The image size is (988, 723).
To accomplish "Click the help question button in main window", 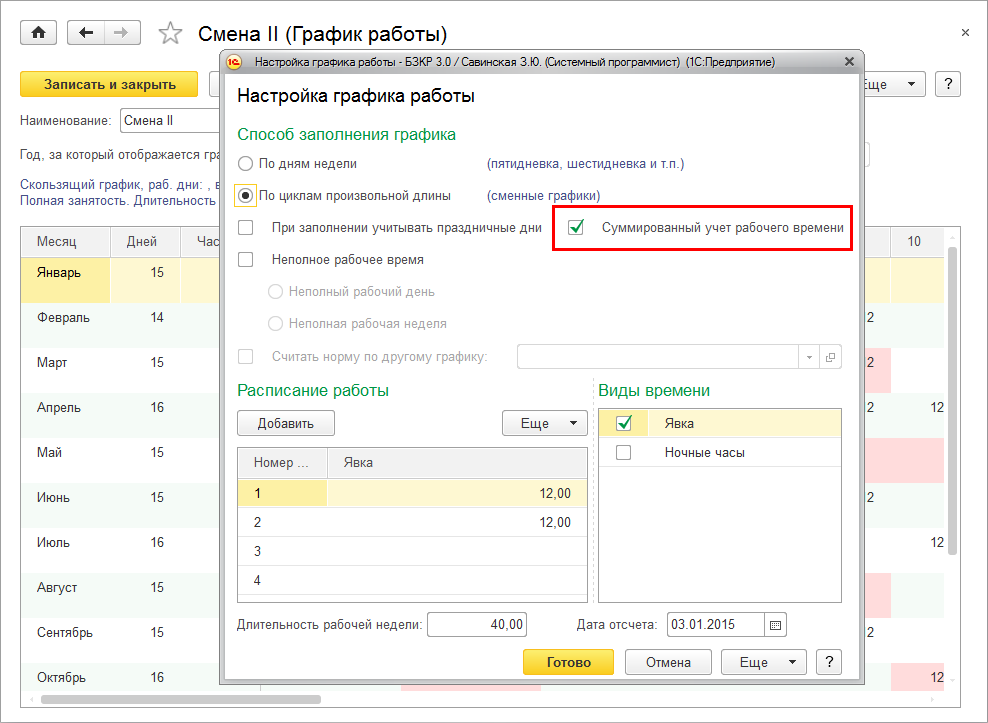I will point(947,84).
